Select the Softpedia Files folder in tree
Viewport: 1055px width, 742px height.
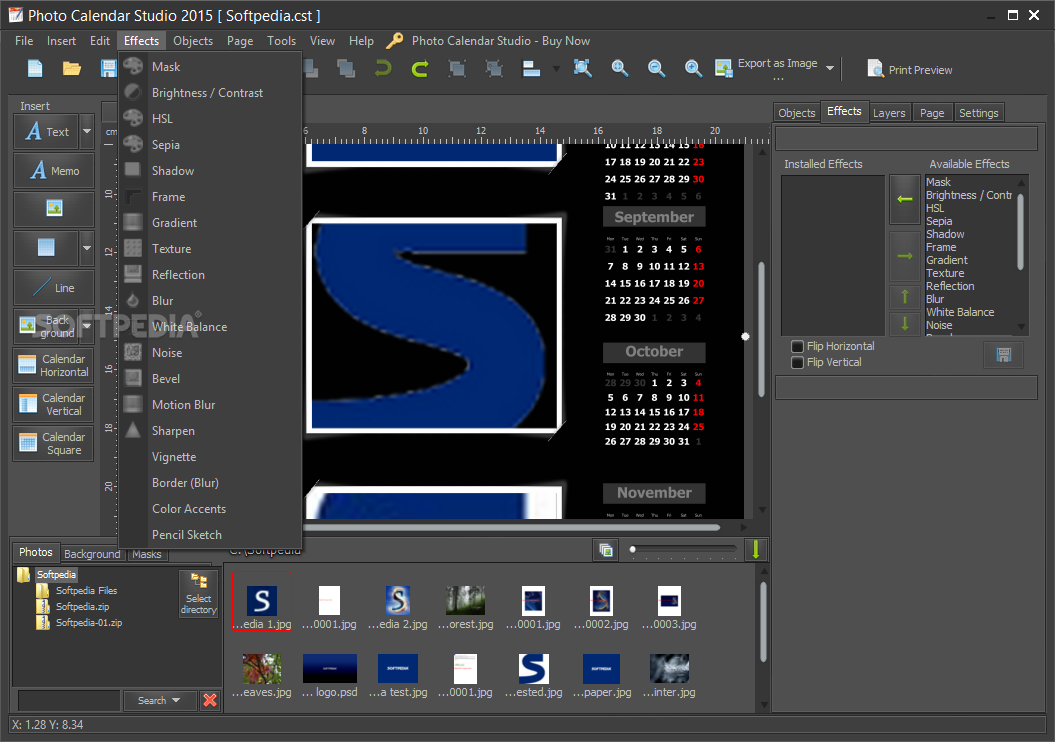coord(86,591)
